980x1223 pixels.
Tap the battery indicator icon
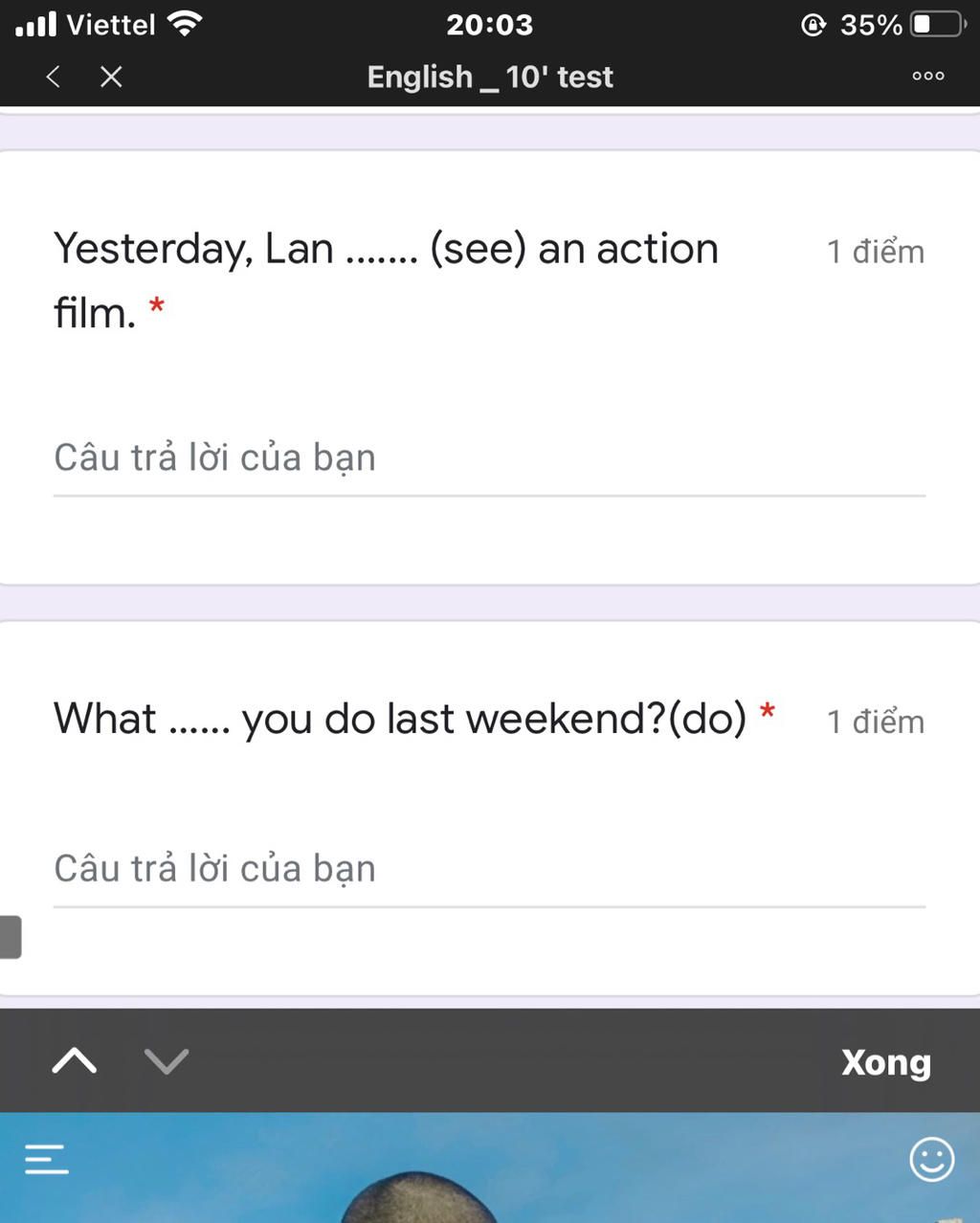(938, 24)
